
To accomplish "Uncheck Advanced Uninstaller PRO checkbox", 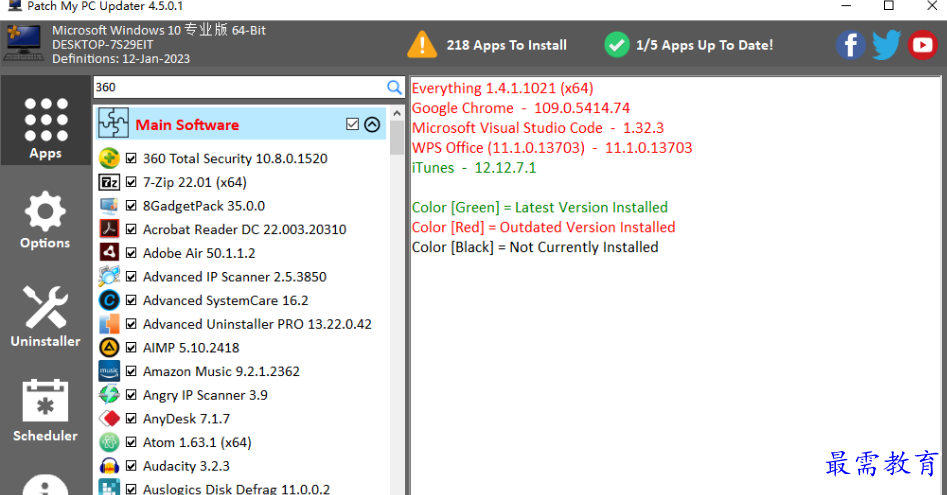I will (131, 324).
